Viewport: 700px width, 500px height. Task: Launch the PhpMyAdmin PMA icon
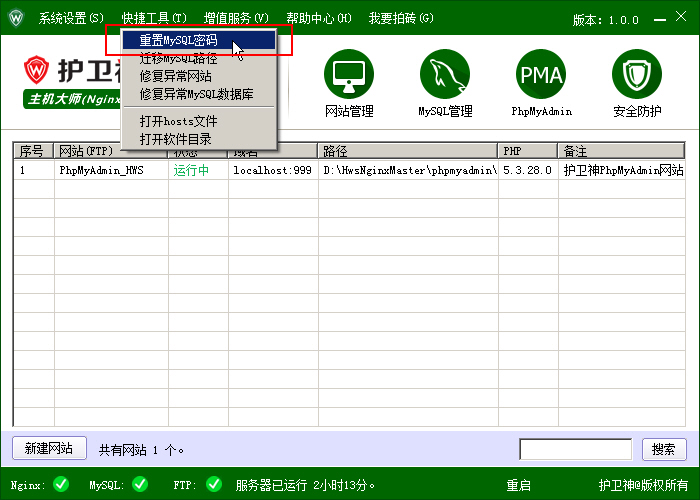pos(541,74)
